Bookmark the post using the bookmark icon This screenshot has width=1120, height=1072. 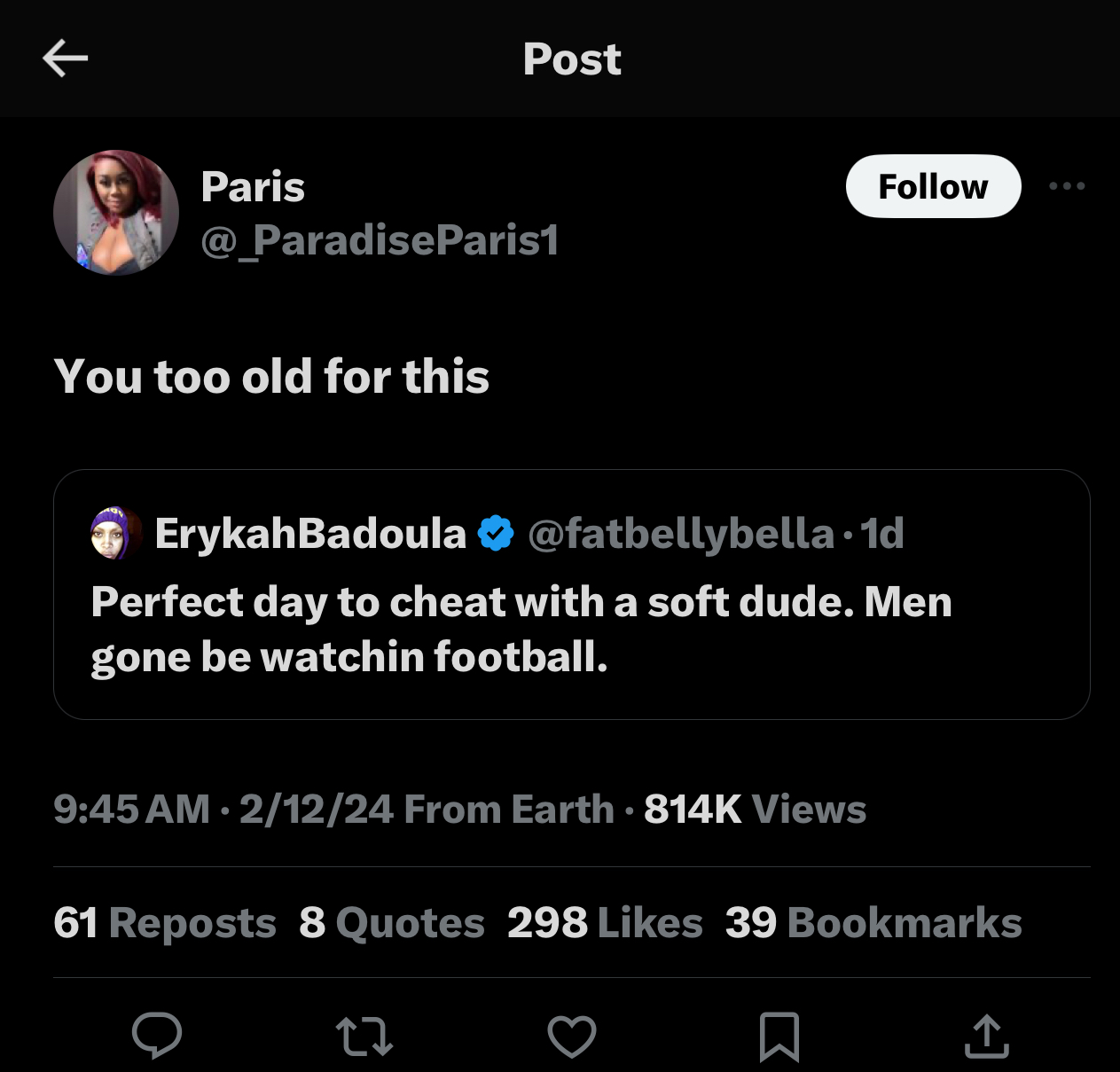[x=779, y=1035]
